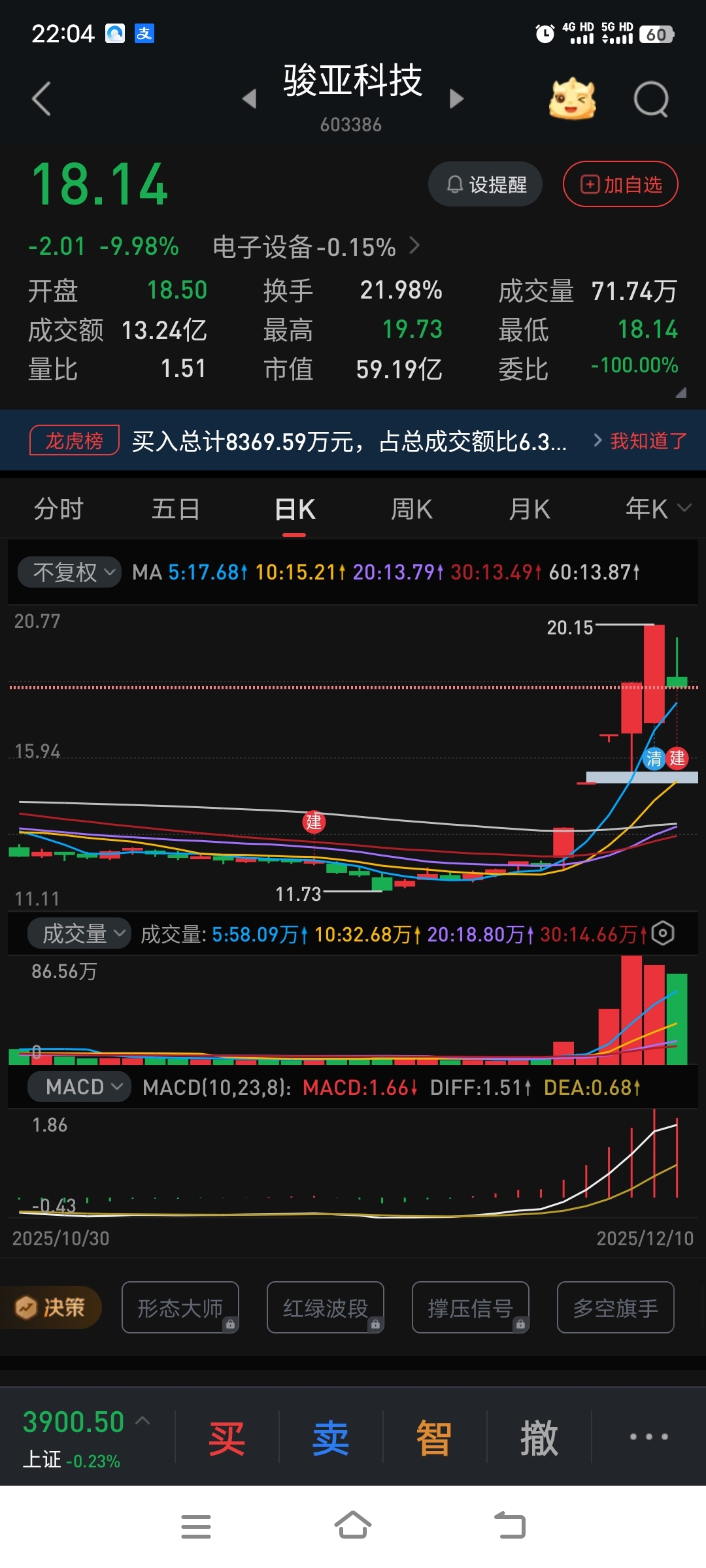Viewport: 706px width, 1568px height.
Task: Switch to 五日 chart tab
Action: click(x=176, y=509)
